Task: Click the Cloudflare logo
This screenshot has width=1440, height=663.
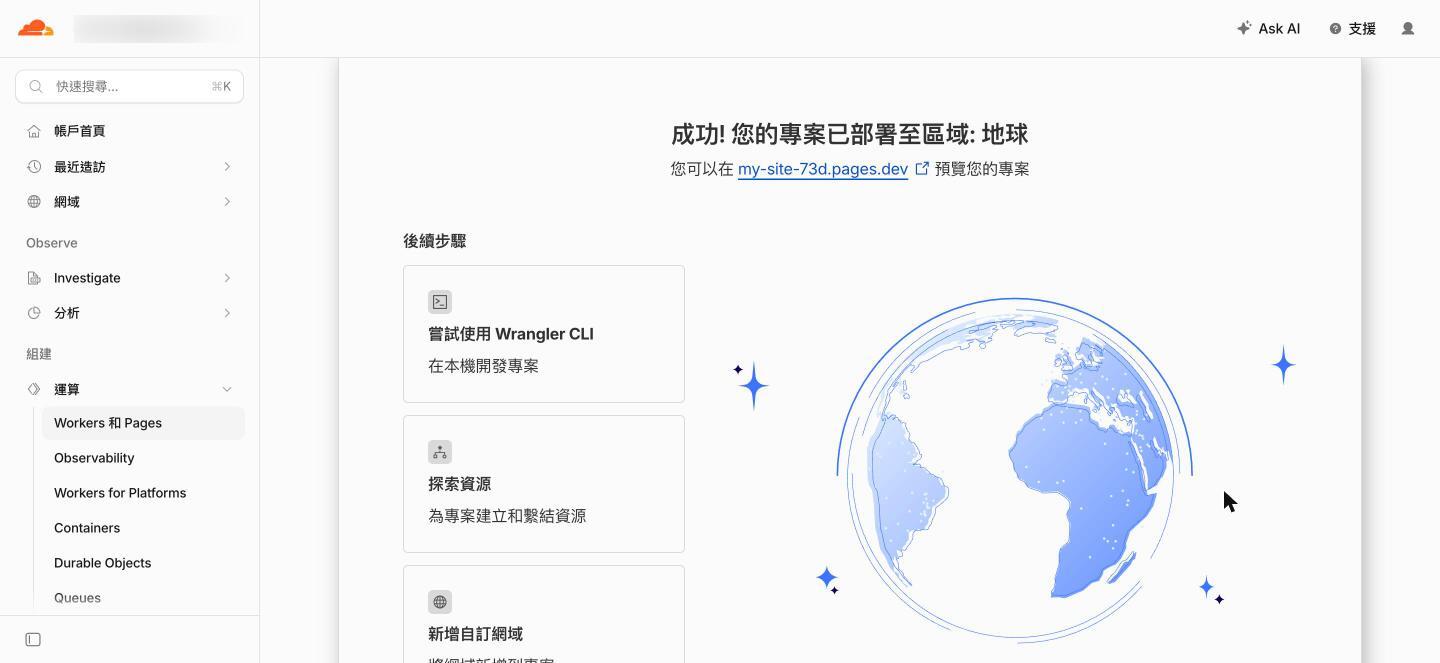Action: click(x=35, y=28)
